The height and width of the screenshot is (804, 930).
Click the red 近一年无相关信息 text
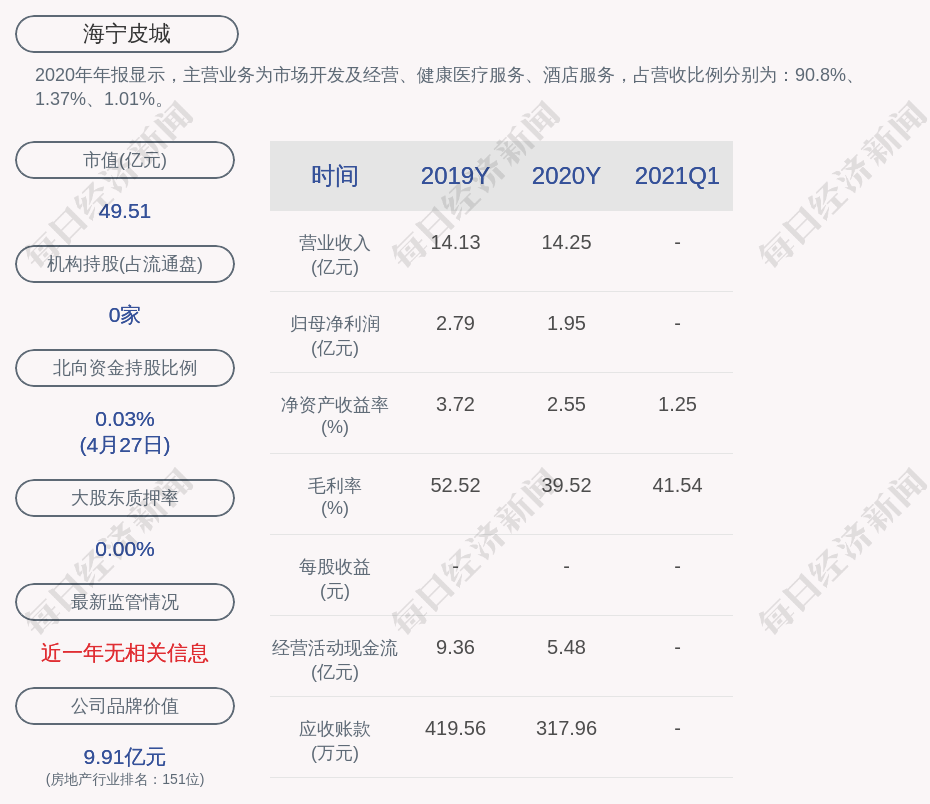(x=125, y=653)
